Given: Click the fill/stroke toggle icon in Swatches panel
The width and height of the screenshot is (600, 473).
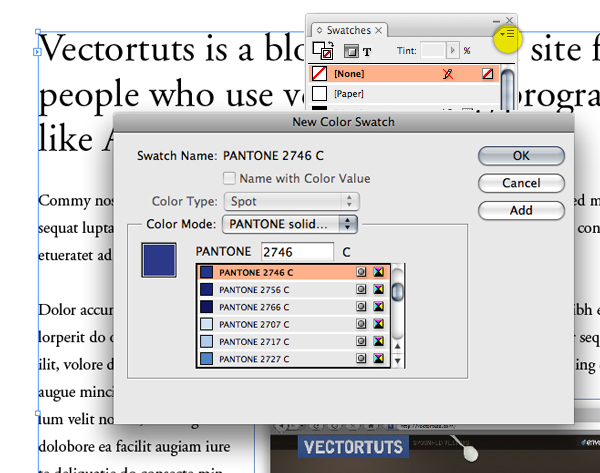Looking at the screenshot, I should (323, 51).
